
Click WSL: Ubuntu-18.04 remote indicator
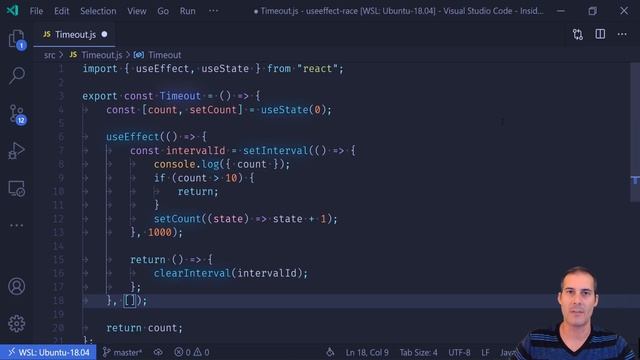(48, 352)
